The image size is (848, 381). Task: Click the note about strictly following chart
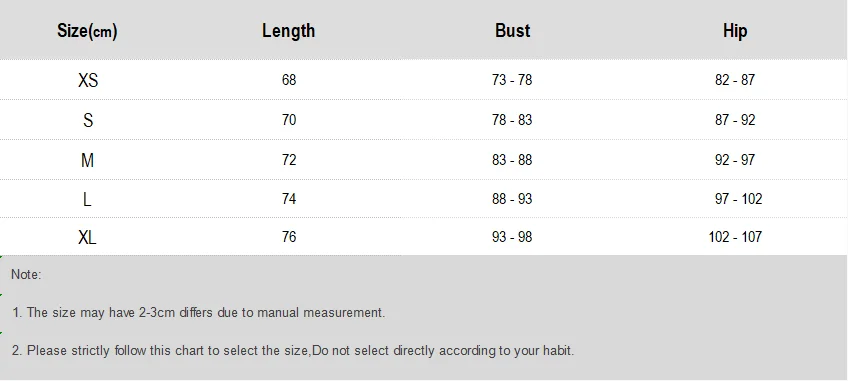coord(293,351)
